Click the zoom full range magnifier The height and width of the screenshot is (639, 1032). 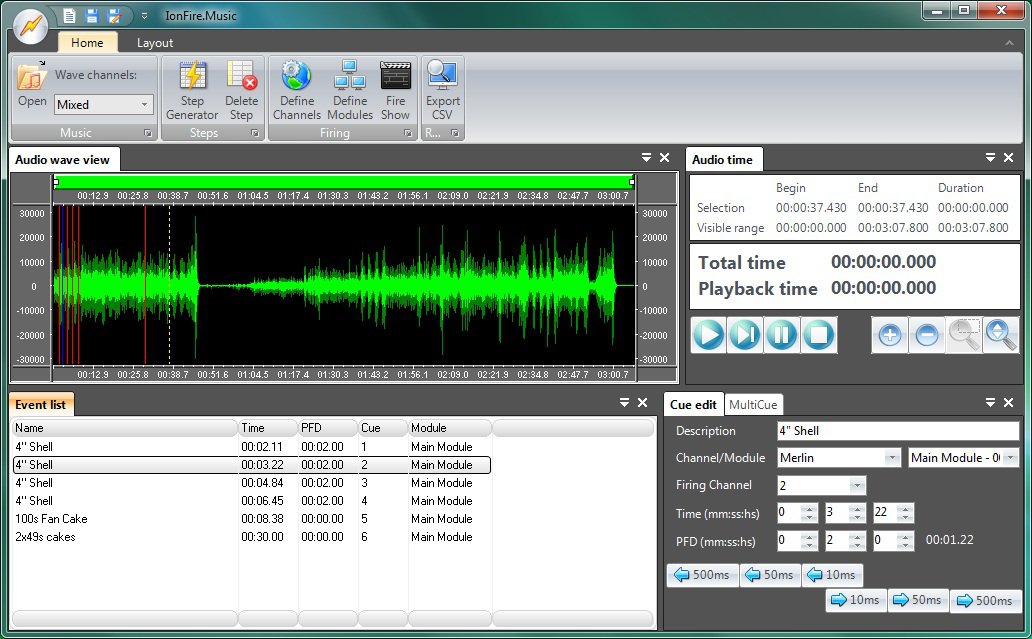(1000, 335)
